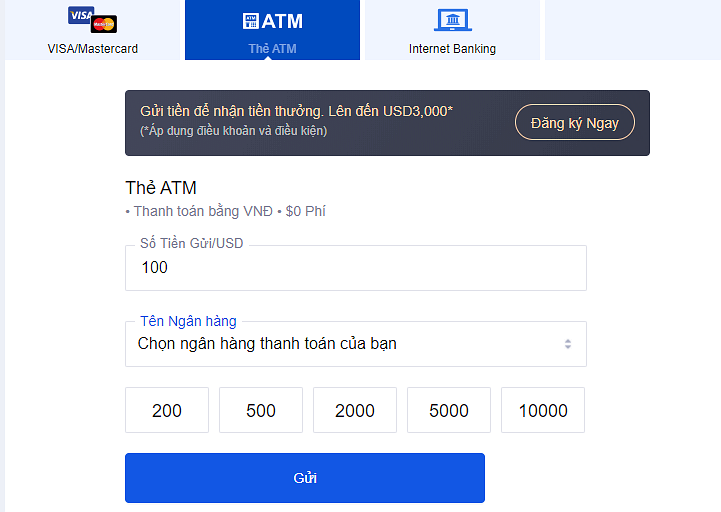Click the ATM machine icon

(x=250, y=21)
